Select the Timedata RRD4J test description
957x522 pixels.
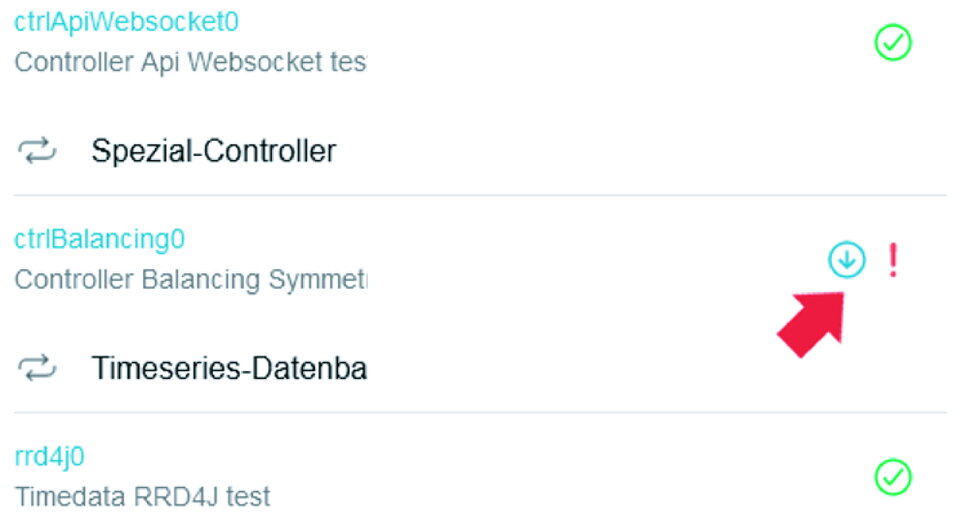pyautogui.click(x=142, y=496)
